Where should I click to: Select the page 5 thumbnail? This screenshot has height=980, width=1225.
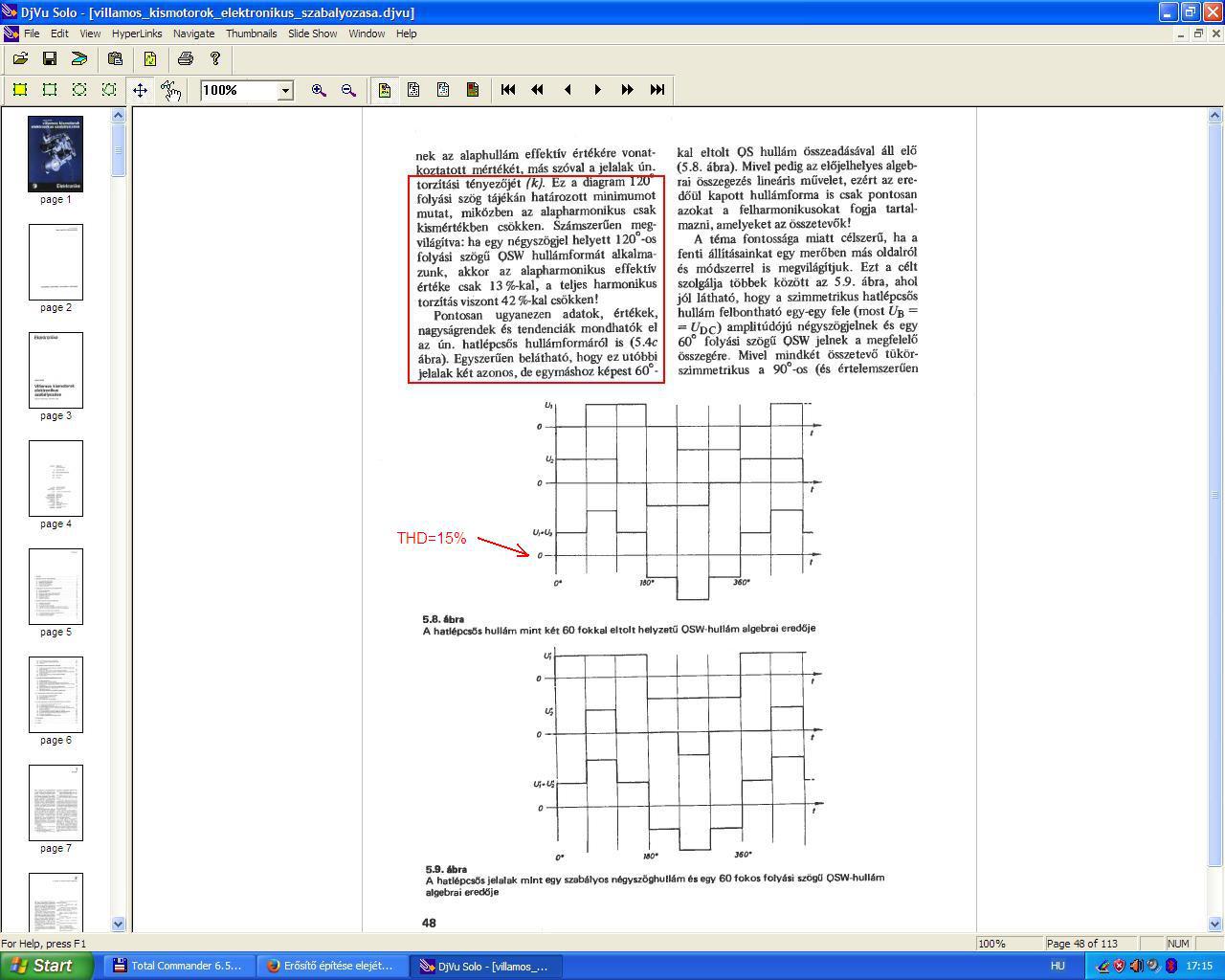[56, 587]
